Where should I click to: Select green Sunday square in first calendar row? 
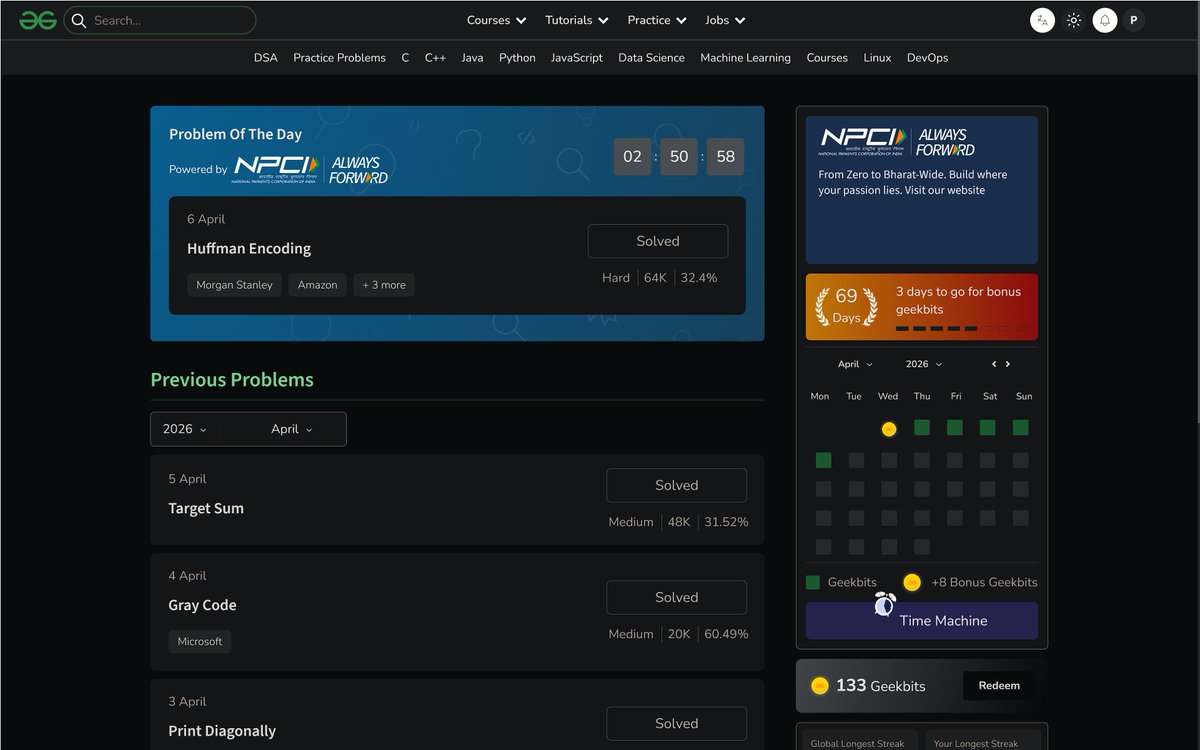coord(1020,427)
